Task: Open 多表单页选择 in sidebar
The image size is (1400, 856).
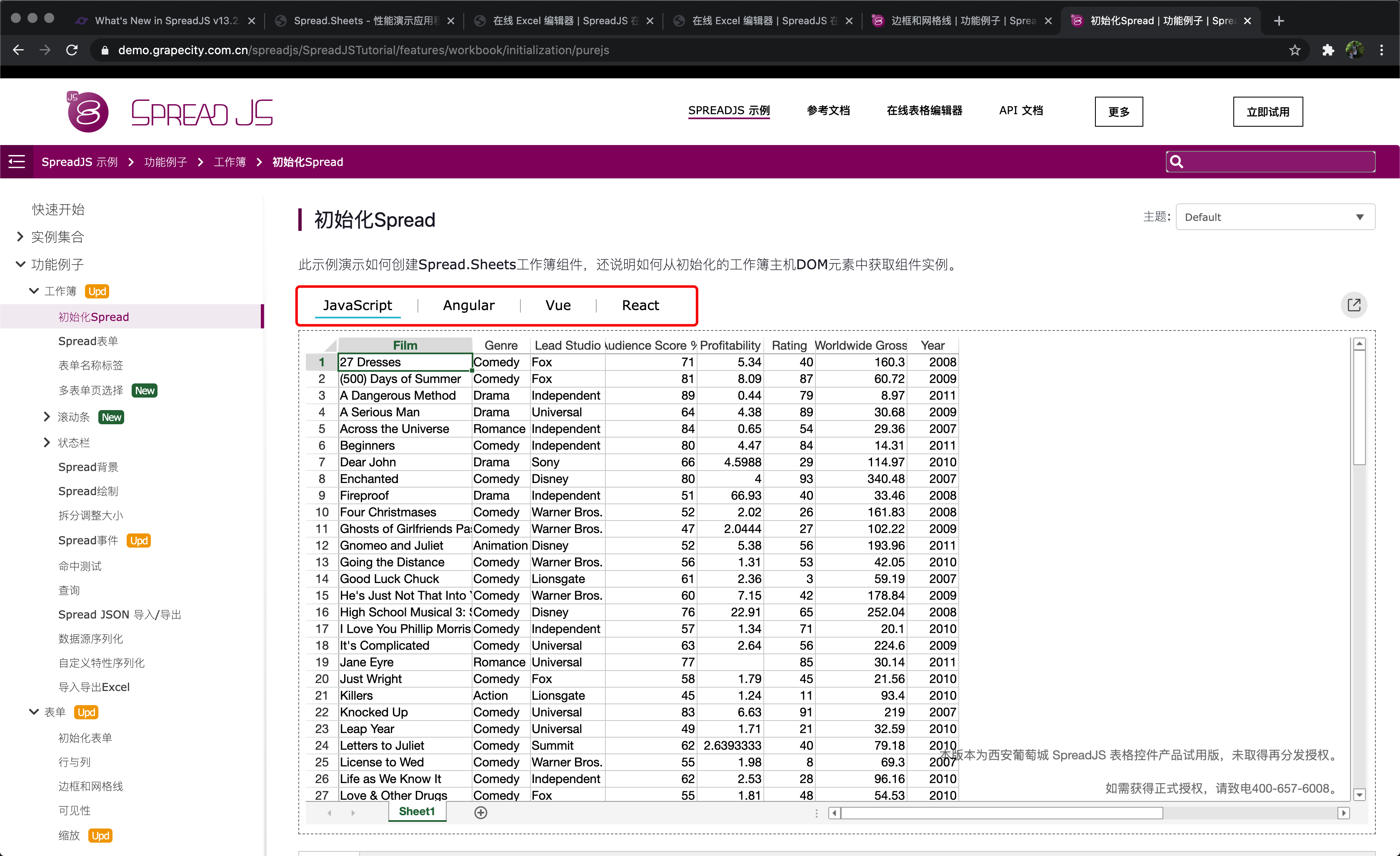Action: coord(91,390)
